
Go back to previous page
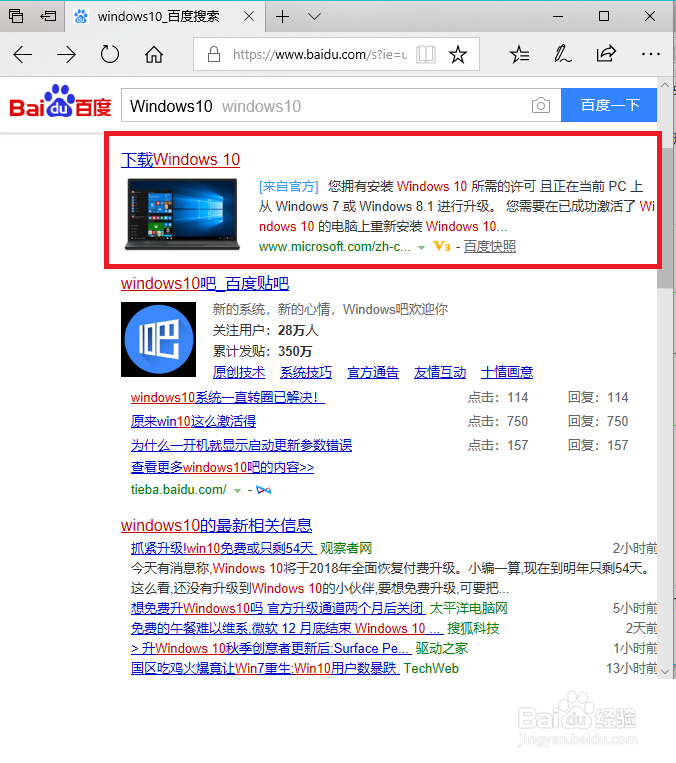pos(22,54)
